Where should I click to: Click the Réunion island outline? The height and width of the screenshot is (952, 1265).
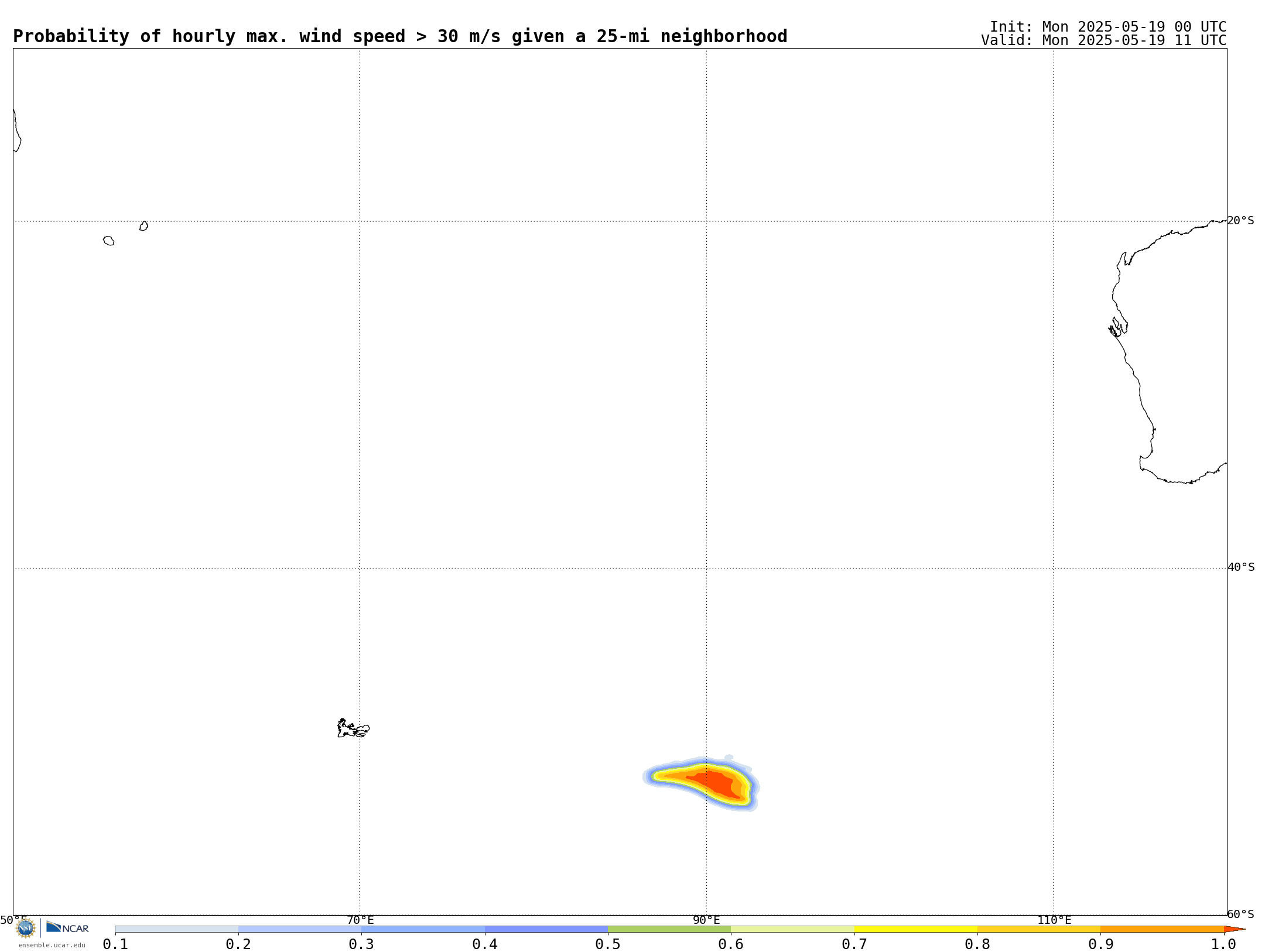click(109, 241)
